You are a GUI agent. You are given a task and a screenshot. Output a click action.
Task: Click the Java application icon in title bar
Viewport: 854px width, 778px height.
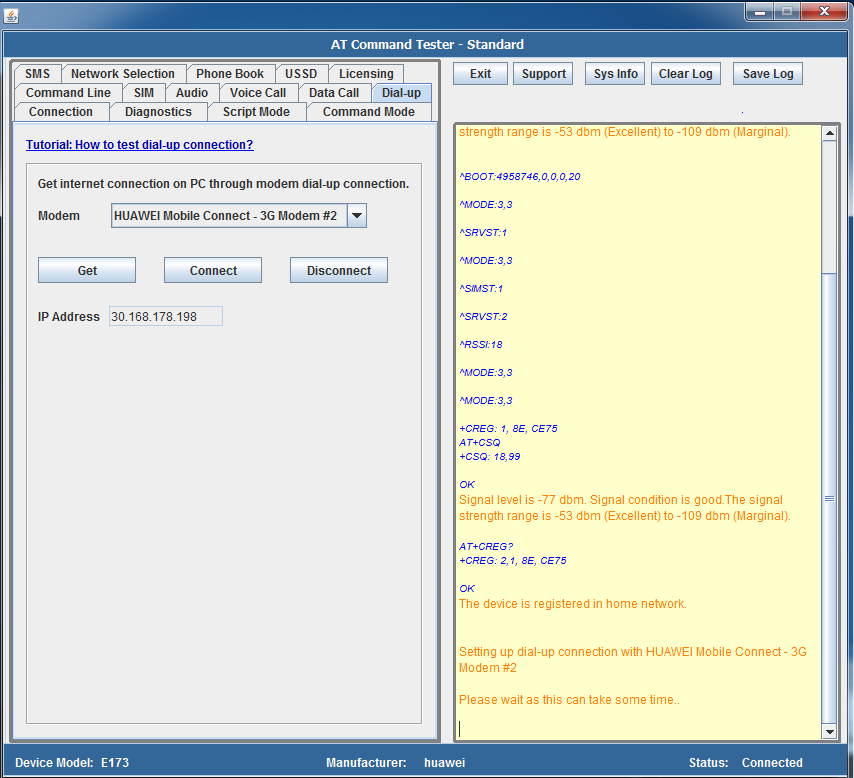click(x=11, y=16)
